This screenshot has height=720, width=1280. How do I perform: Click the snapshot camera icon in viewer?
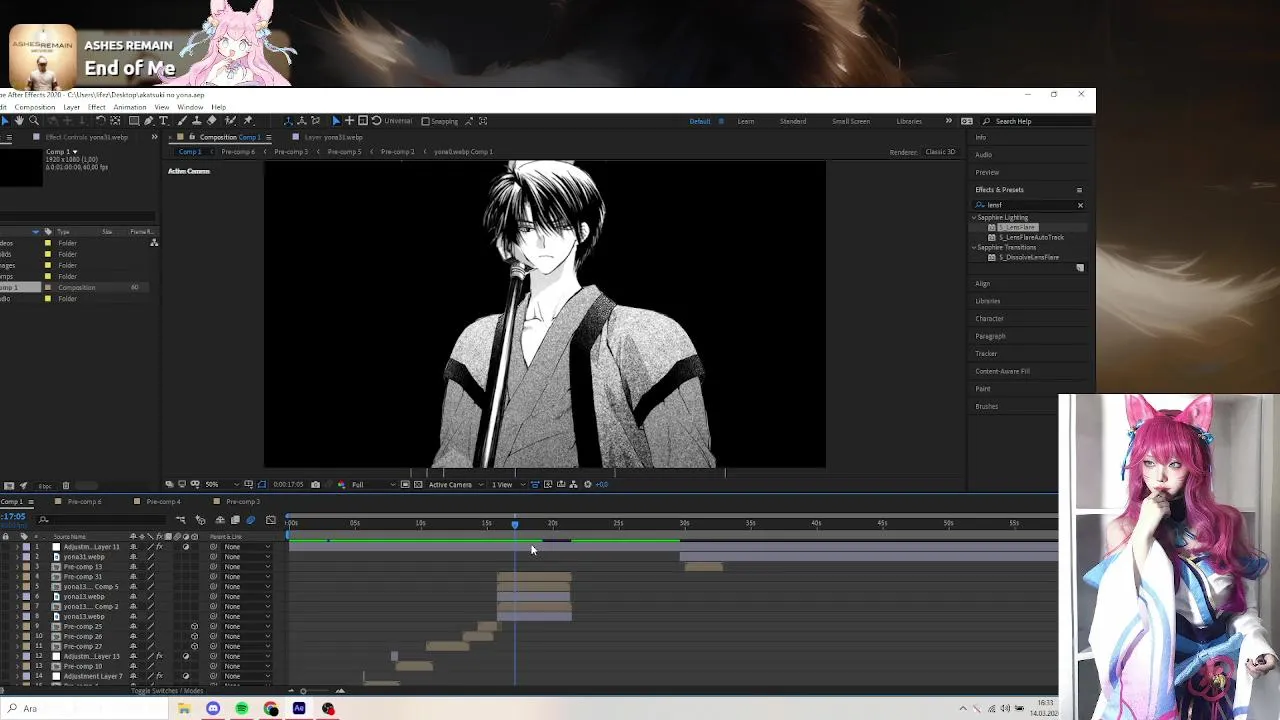[315, 485]
